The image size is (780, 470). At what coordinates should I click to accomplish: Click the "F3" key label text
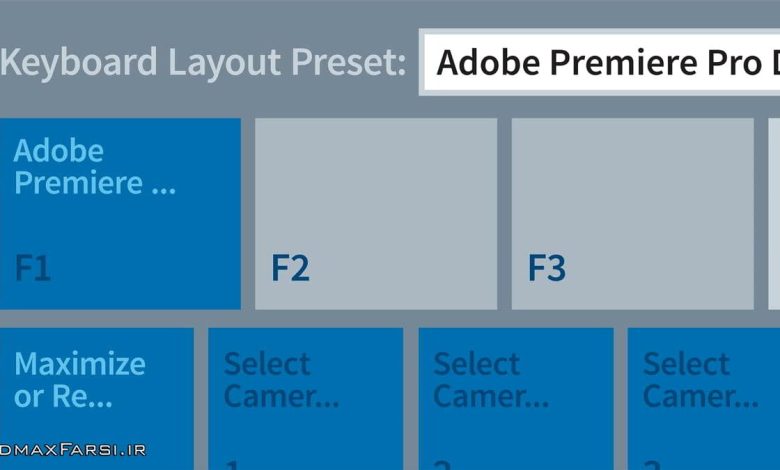(547, 268)
